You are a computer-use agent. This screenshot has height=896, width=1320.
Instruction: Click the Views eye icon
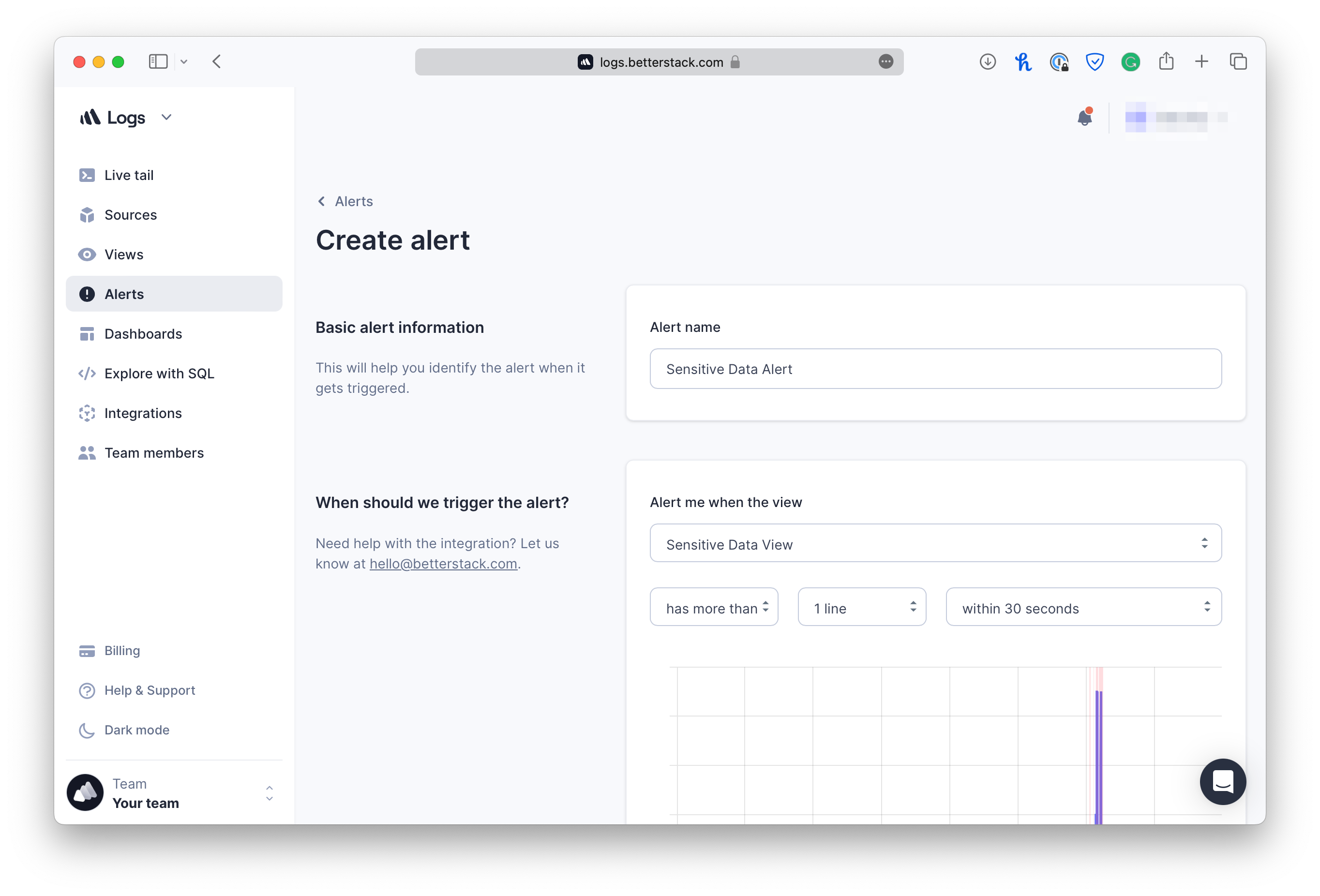[x=87, y=254]
